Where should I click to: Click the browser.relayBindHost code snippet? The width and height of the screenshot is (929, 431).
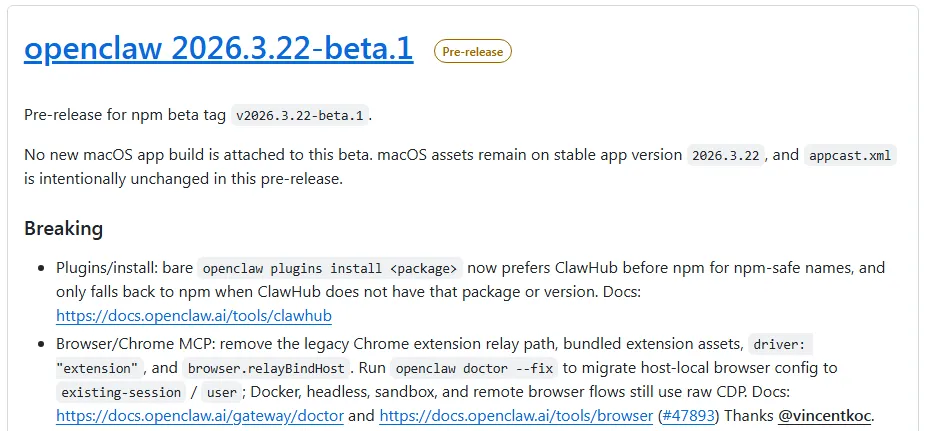pos(265,367)
